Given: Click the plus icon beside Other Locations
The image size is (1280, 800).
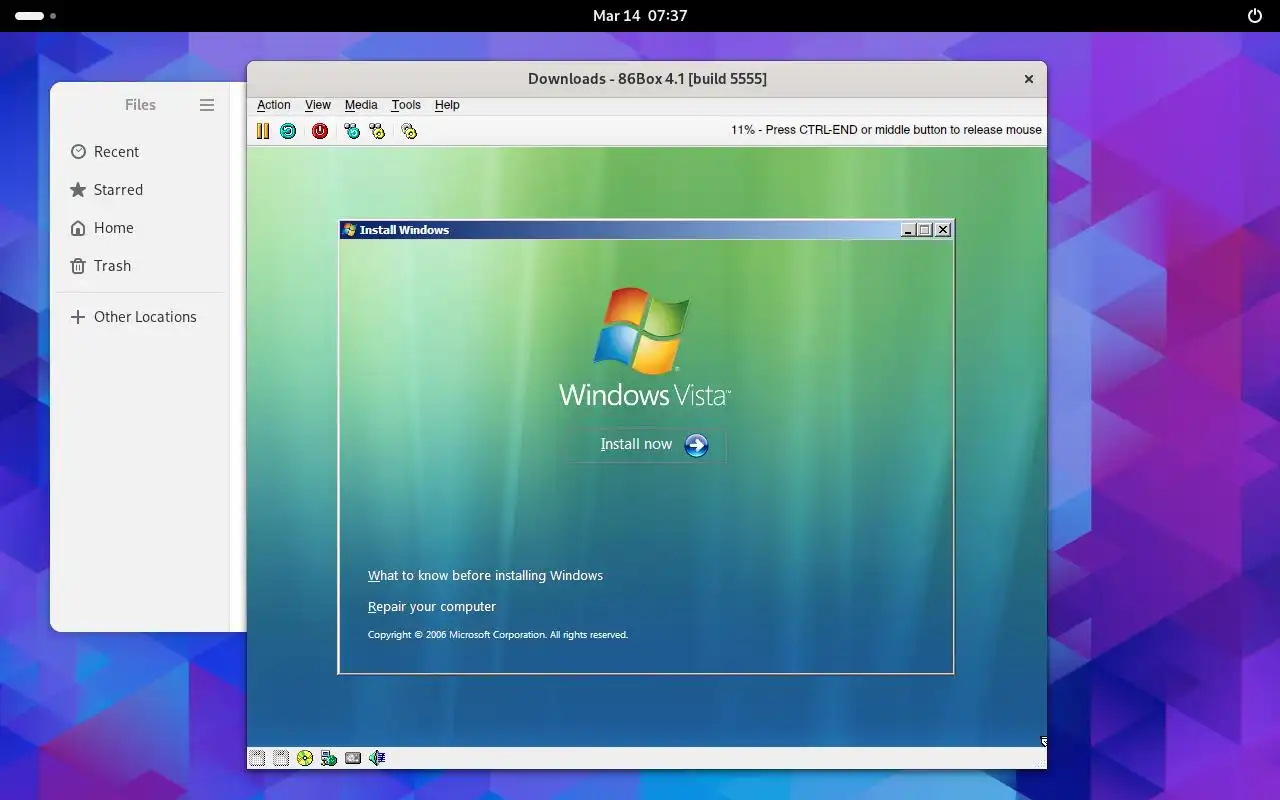Looking at the screenshot, I should tap(78, 317).
